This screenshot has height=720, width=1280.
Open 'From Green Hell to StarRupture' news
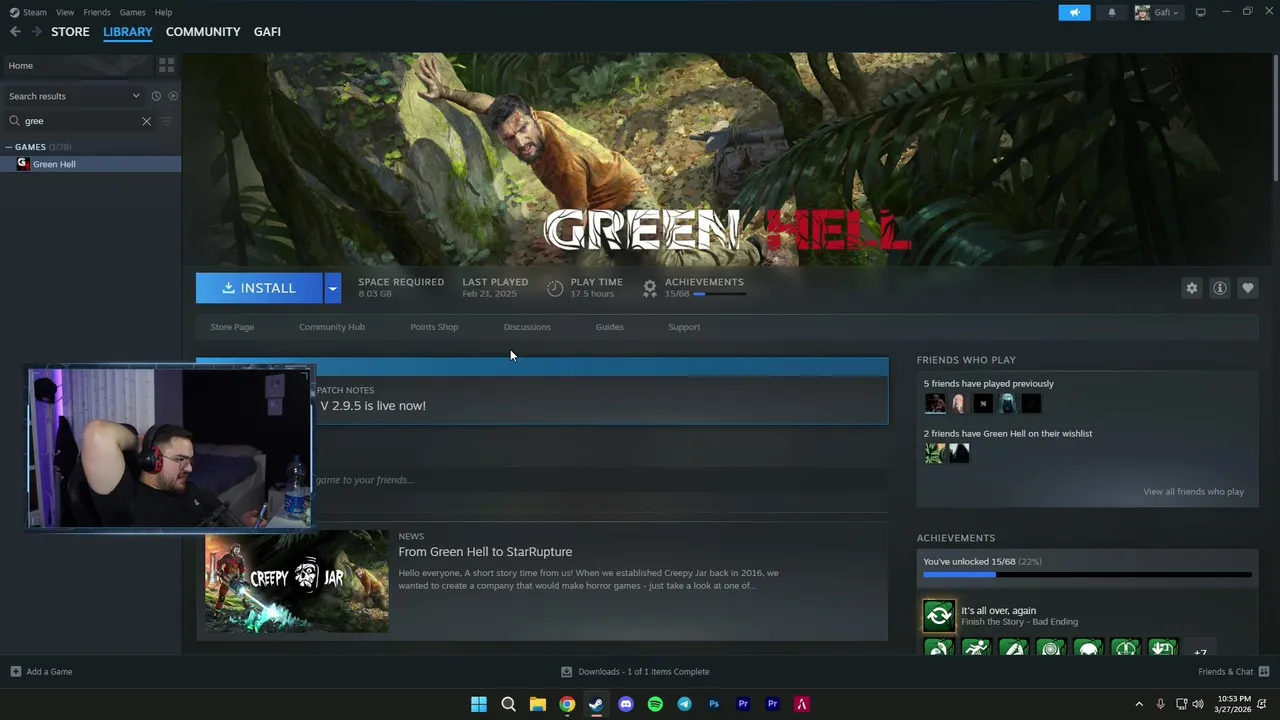(485, 552)
